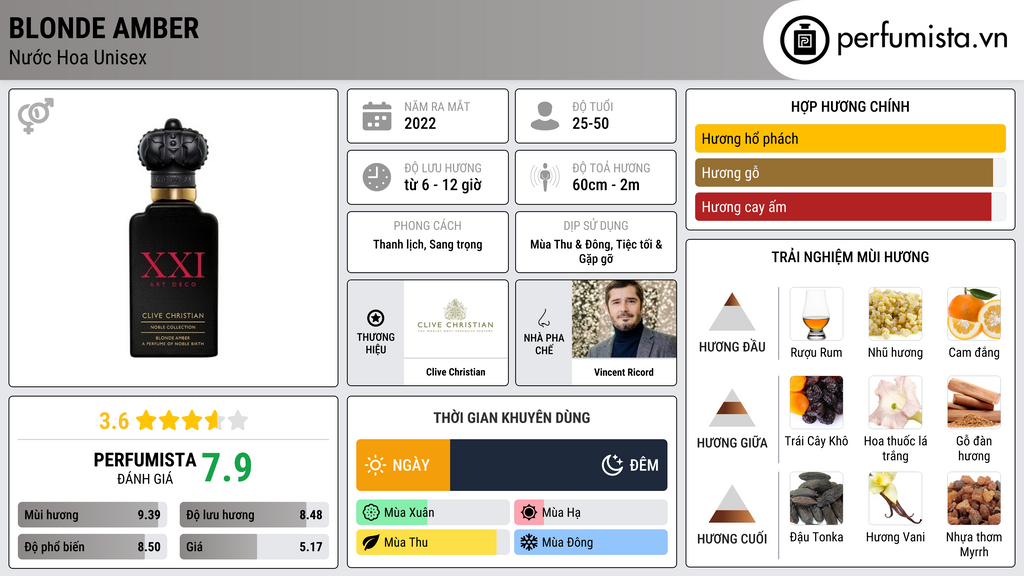Click the Hương cuối pyramid icon
Screen dimensions: 1024x576
pyautogui.click(x=732, y=504)
